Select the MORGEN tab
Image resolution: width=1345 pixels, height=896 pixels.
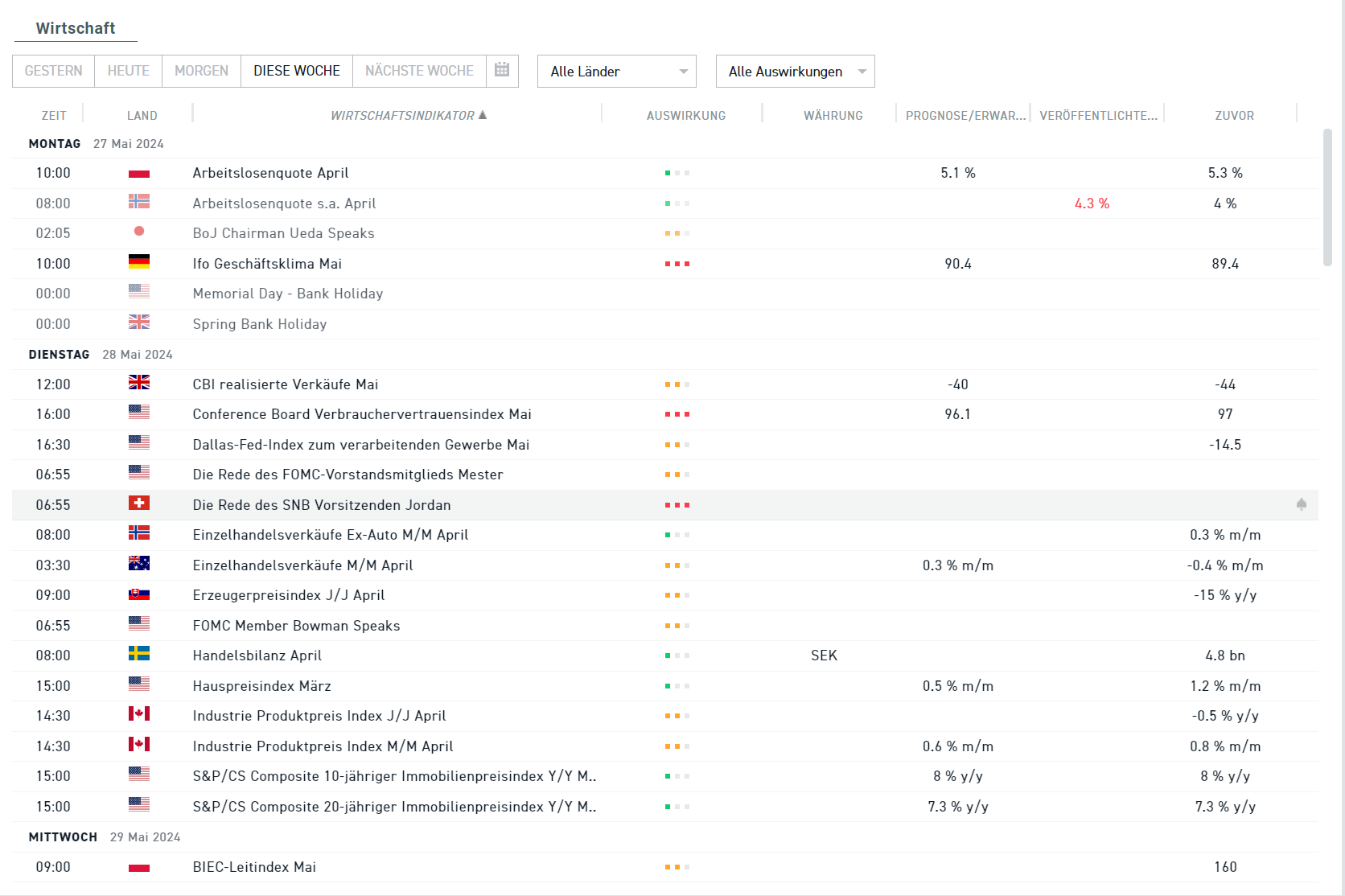(201, 71)
